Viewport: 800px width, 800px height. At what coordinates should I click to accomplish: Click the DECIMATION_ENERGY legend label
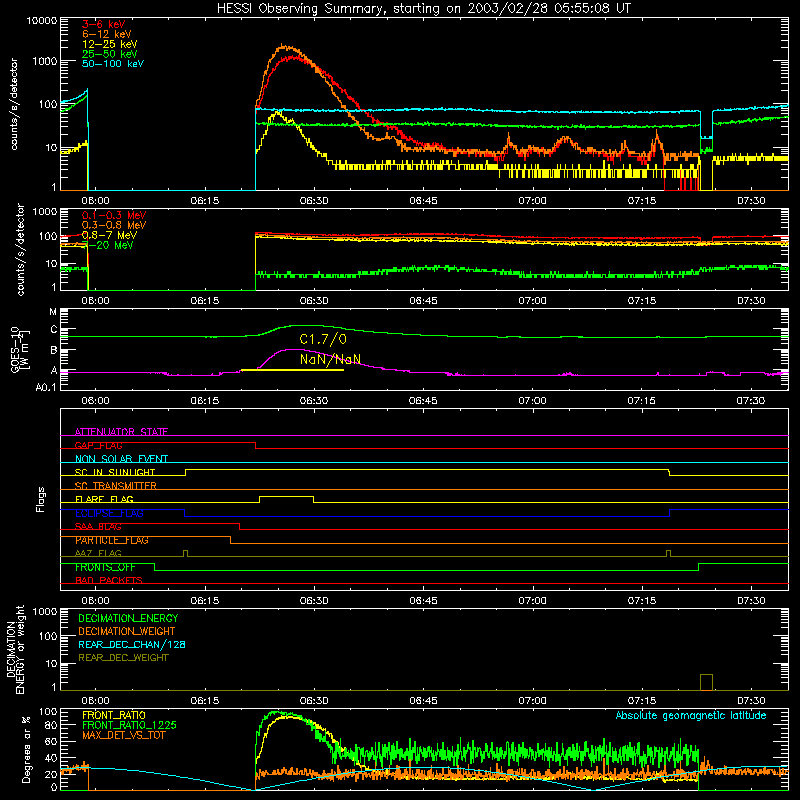click(128, 618)
